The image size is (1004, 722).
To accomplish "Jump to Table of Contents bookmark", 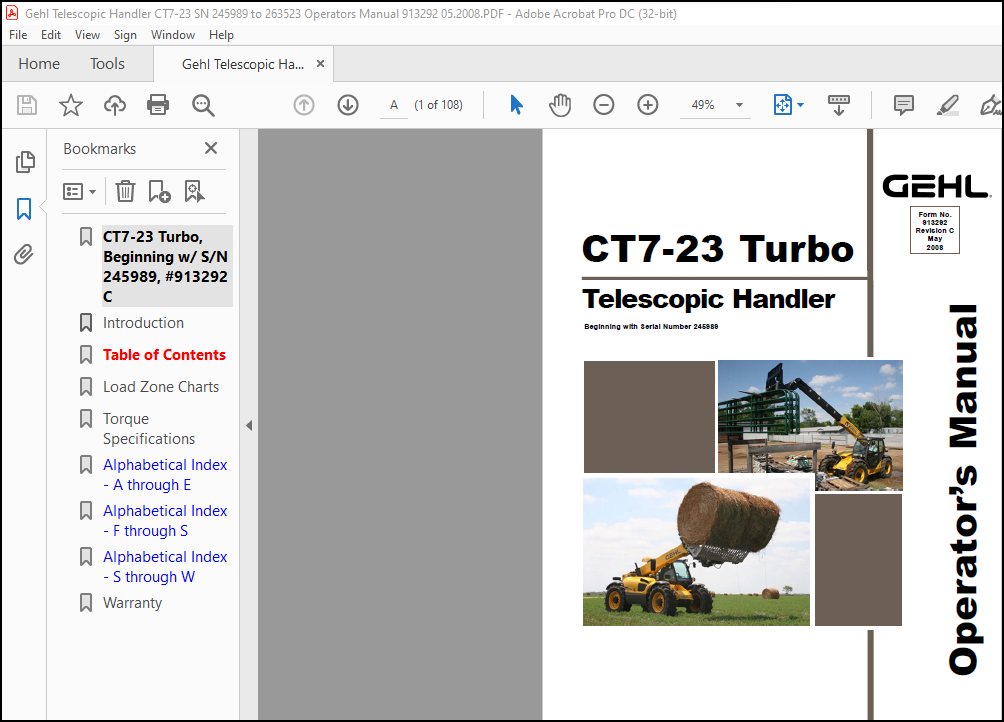I will (165, 355).
